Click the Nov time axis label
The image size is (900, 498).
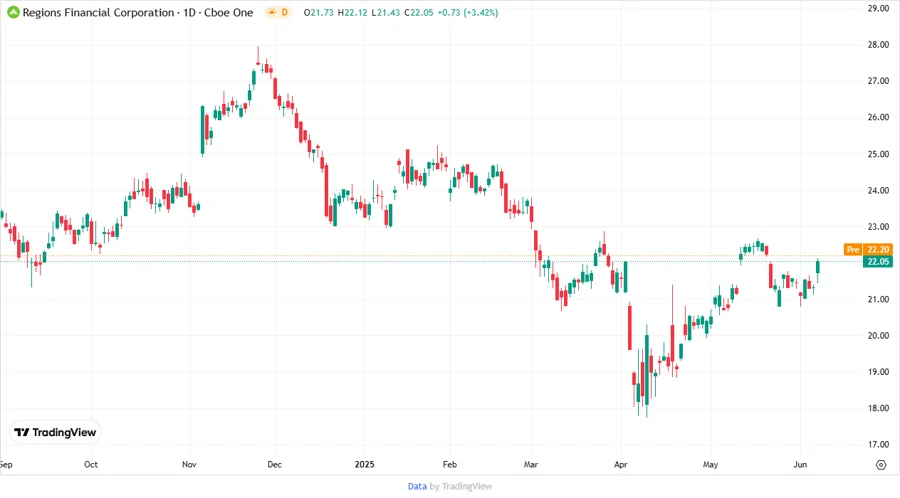[189, 465]
